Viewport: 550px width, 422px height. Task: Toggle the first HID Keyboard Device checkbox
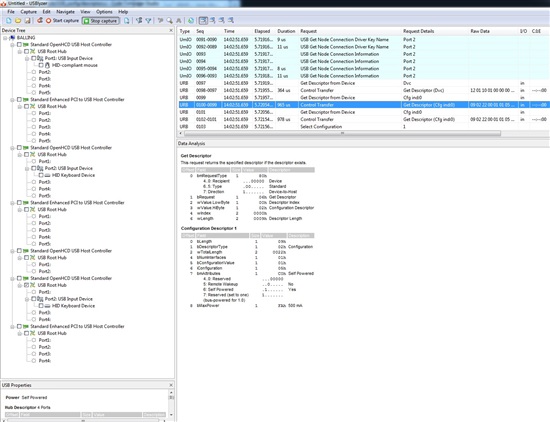[x=41, y=175]
